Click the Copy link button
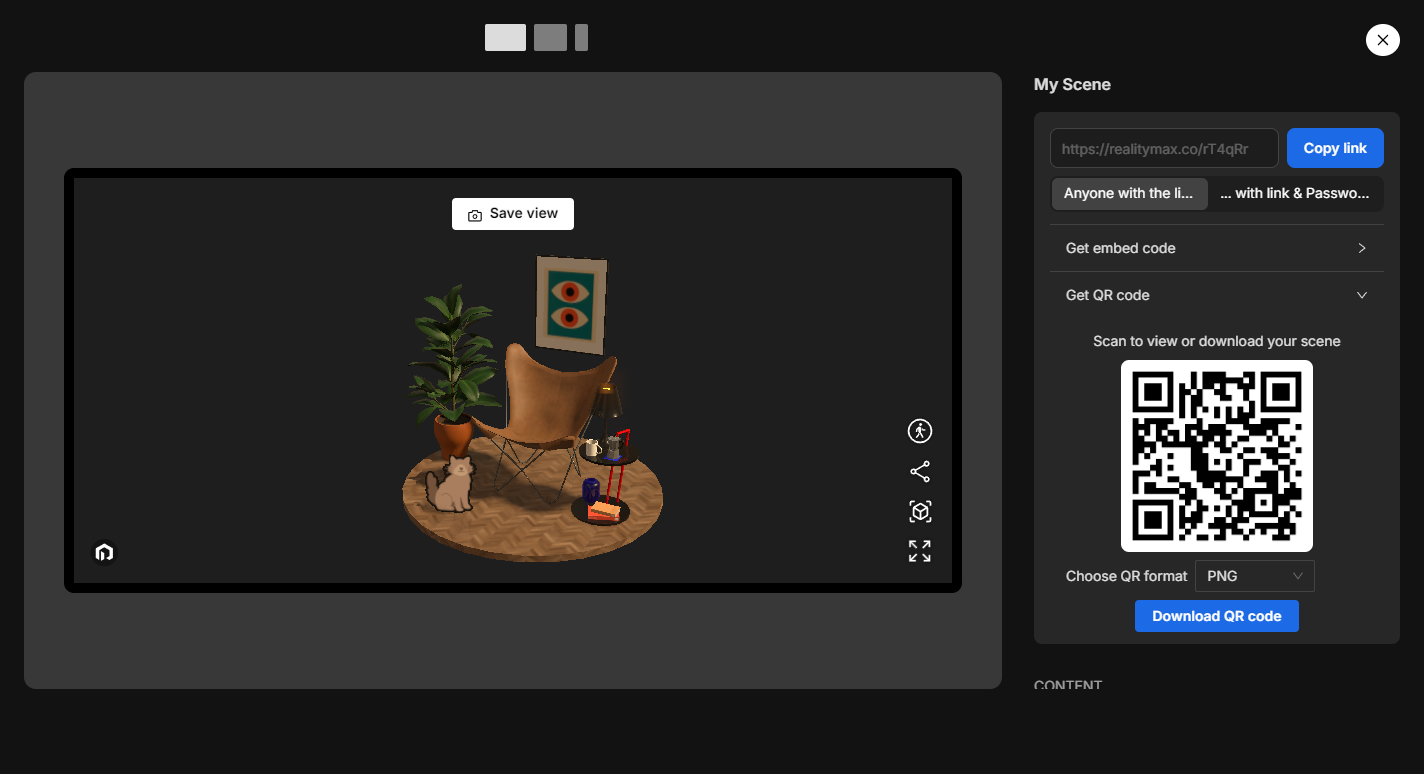Image resolution: width=1424 pixels, height=774 pixels. (1335, 147)
